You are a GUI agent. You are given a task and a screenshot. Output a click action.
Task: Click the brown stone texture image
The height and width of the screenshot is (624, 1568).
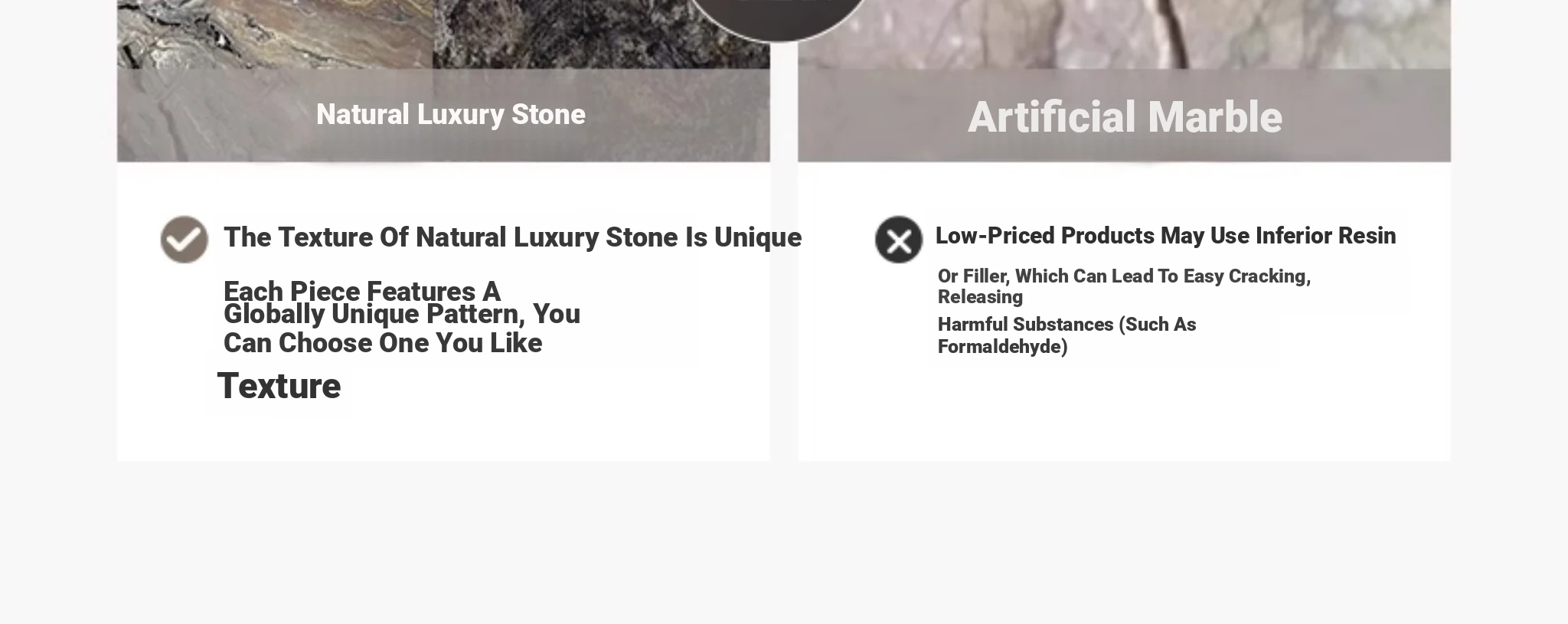[274, 34]
